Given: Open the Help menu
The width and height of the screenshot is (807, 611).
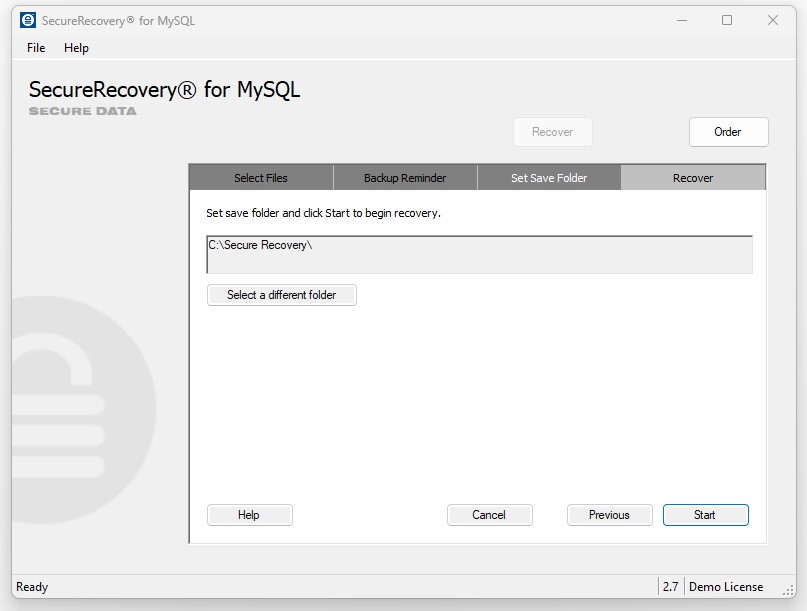Looking at the screenshot, I should coord(76,47).
